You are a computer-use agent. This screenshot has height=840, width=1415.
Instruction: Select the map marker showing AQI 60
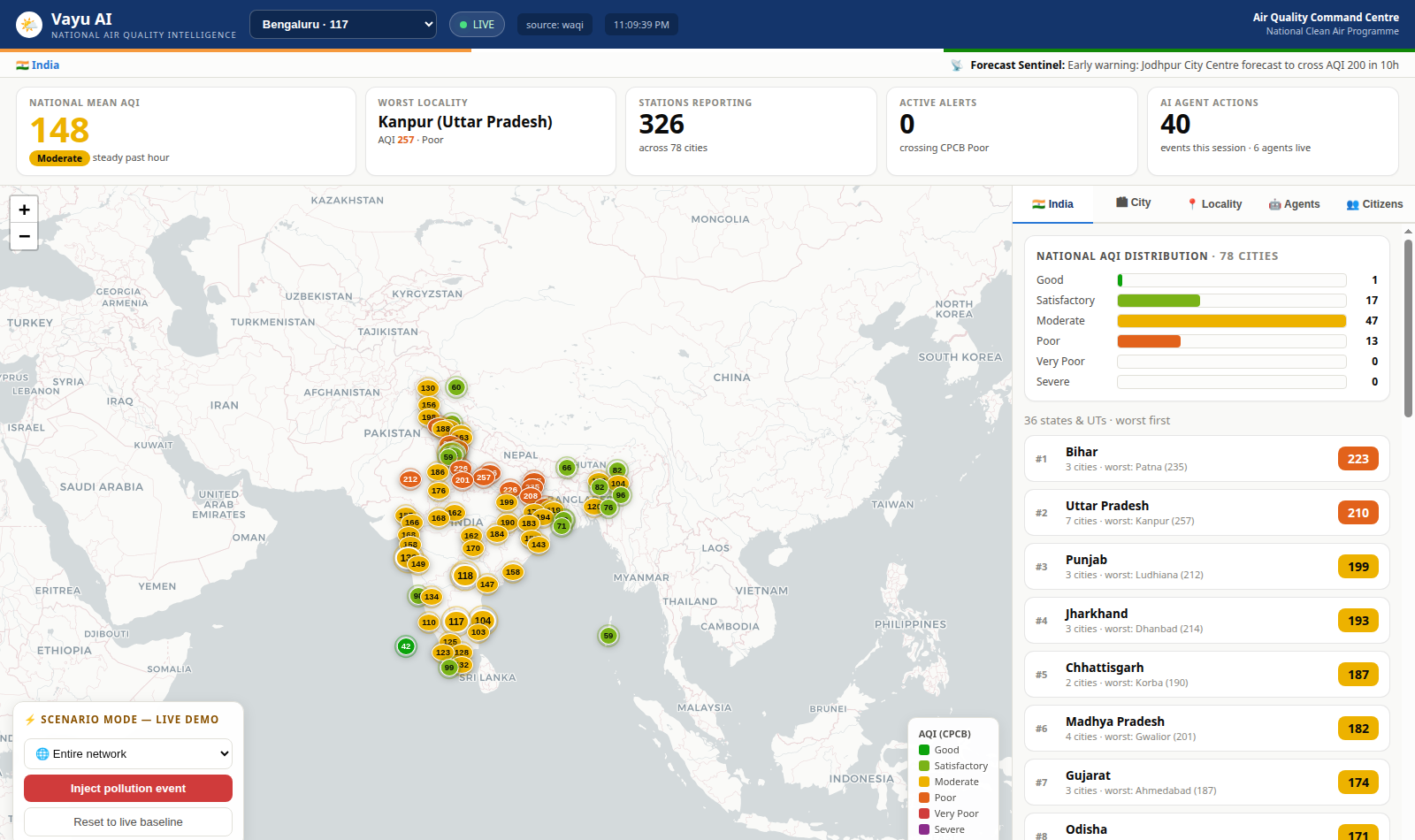(x=456, y=387)
